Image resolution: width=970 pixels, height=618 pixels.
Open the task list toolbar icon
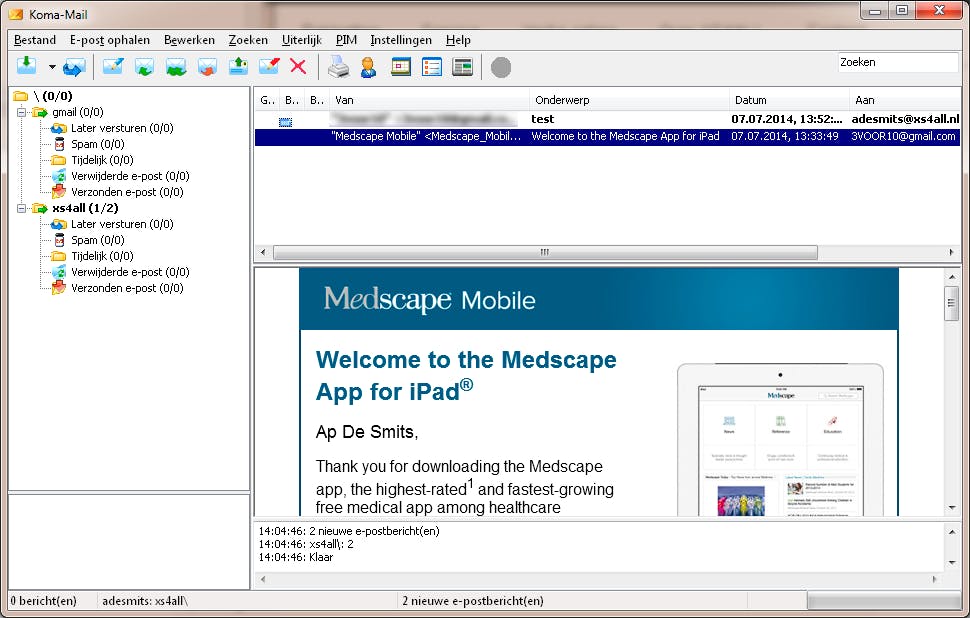click(432, 66)
